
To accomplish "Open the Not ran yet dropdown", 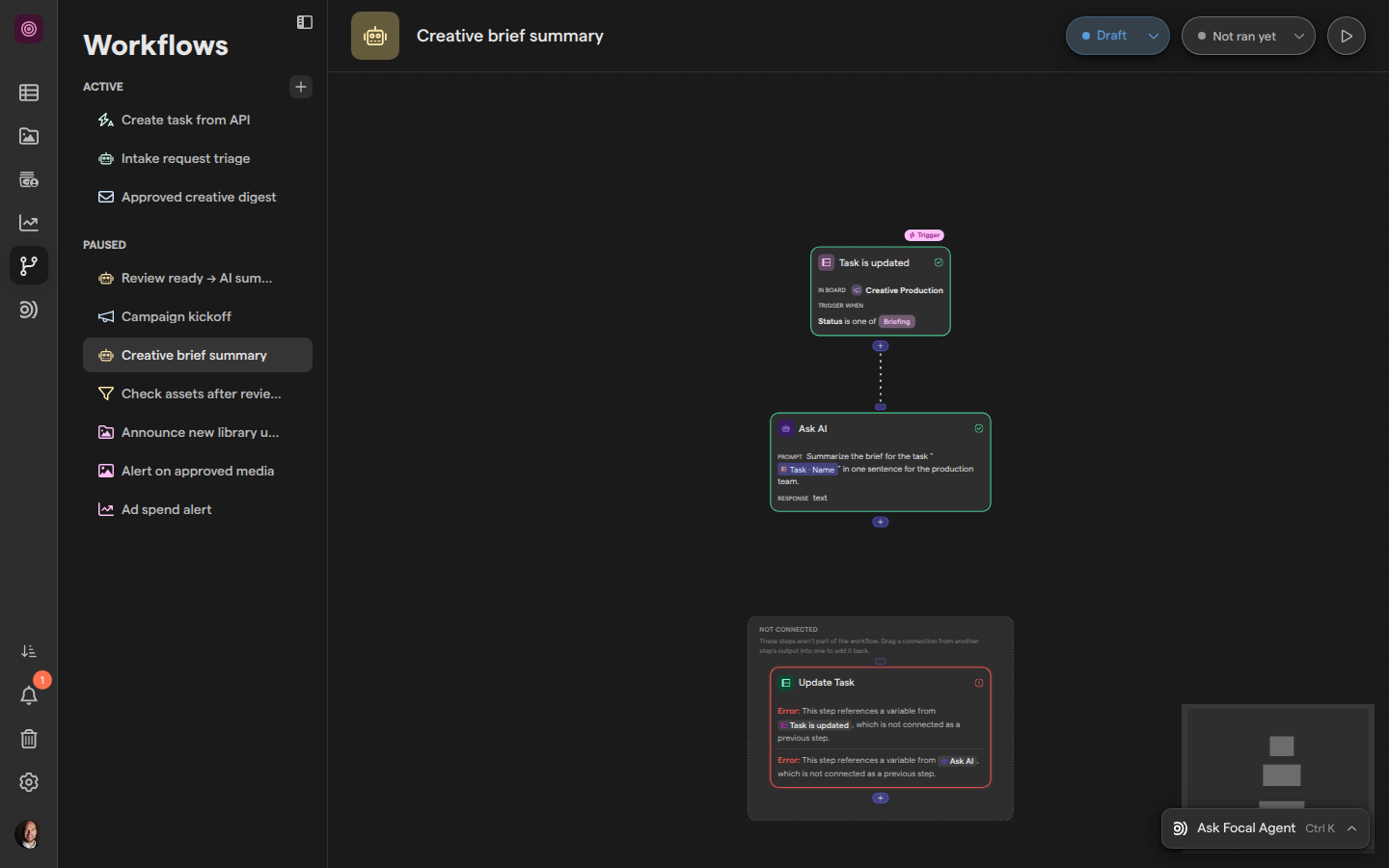I will click(1248, 36).
